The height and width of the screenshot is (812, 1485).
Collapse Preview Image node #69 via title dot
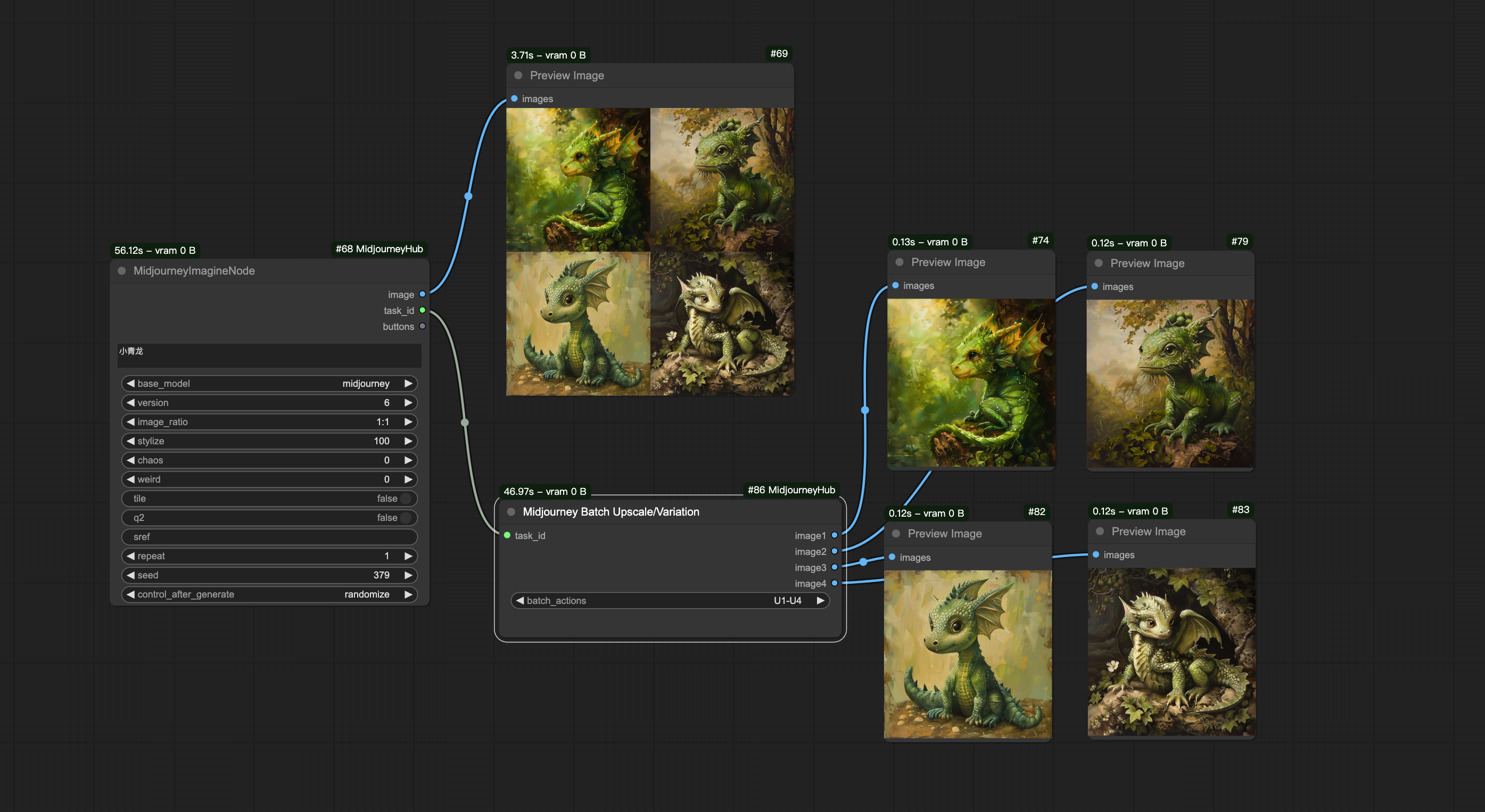pos(518,76)
